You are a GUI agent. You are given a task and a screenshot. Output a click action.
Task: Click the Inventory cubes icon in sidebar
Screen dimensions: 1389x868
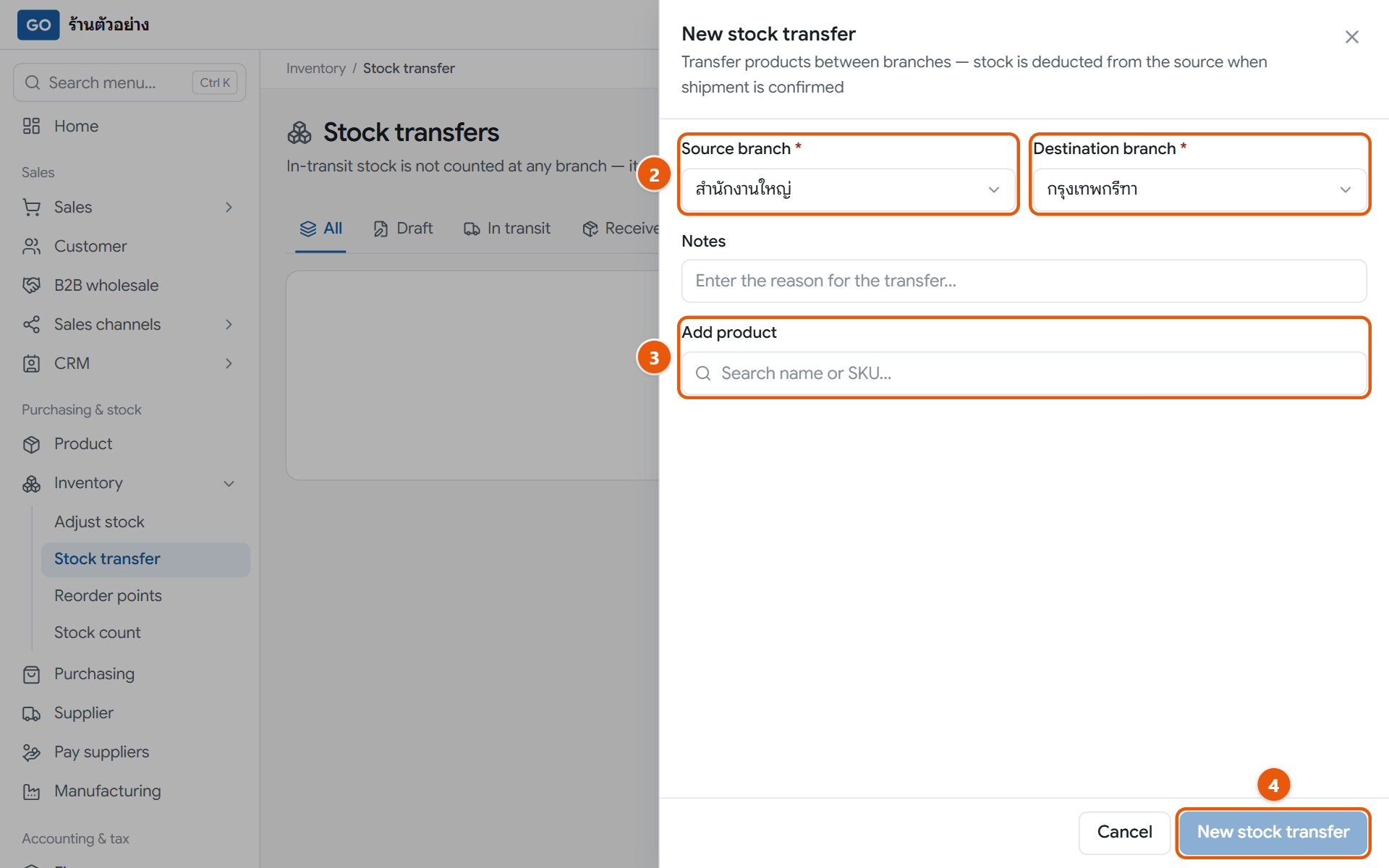tap(31, 483)
